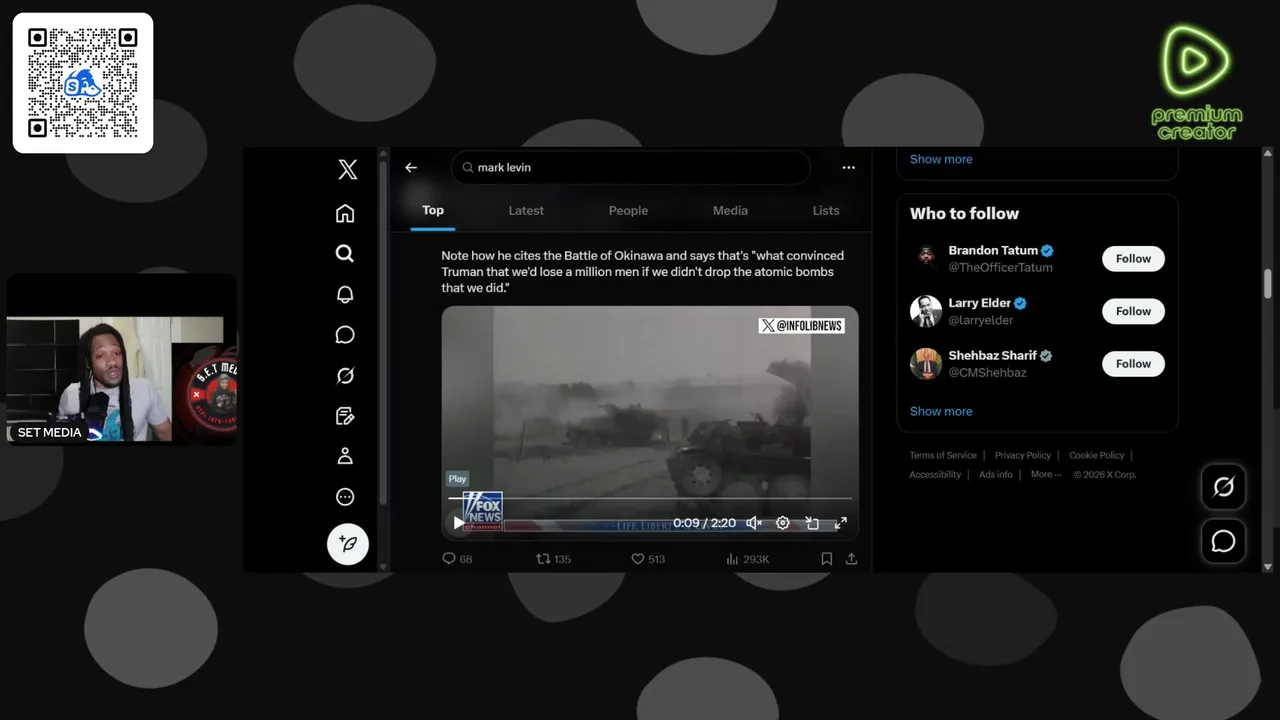Open Accessibility footer link
The height and width of the screenshot is (720, 1280).
tap(935, 475)
